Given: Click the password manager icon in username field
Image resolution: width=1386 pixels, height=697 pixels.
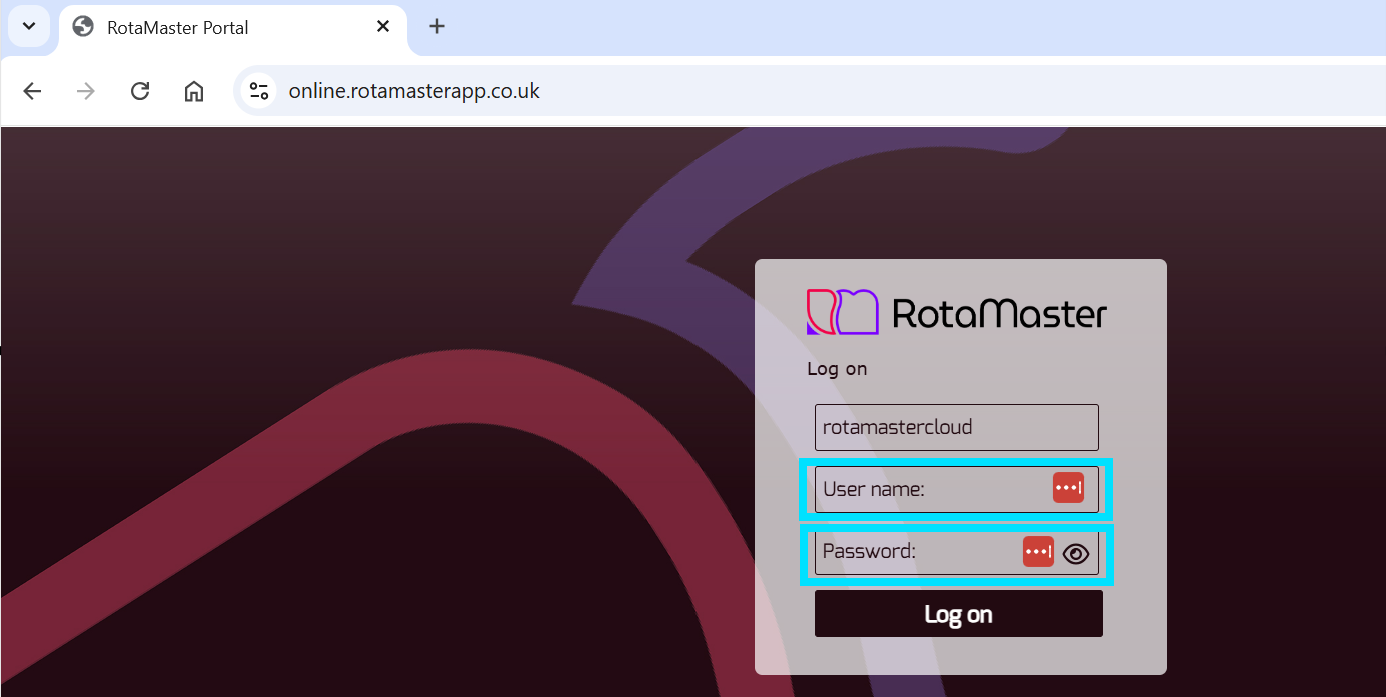Looking at the screenshot, I should [1069, 487].
